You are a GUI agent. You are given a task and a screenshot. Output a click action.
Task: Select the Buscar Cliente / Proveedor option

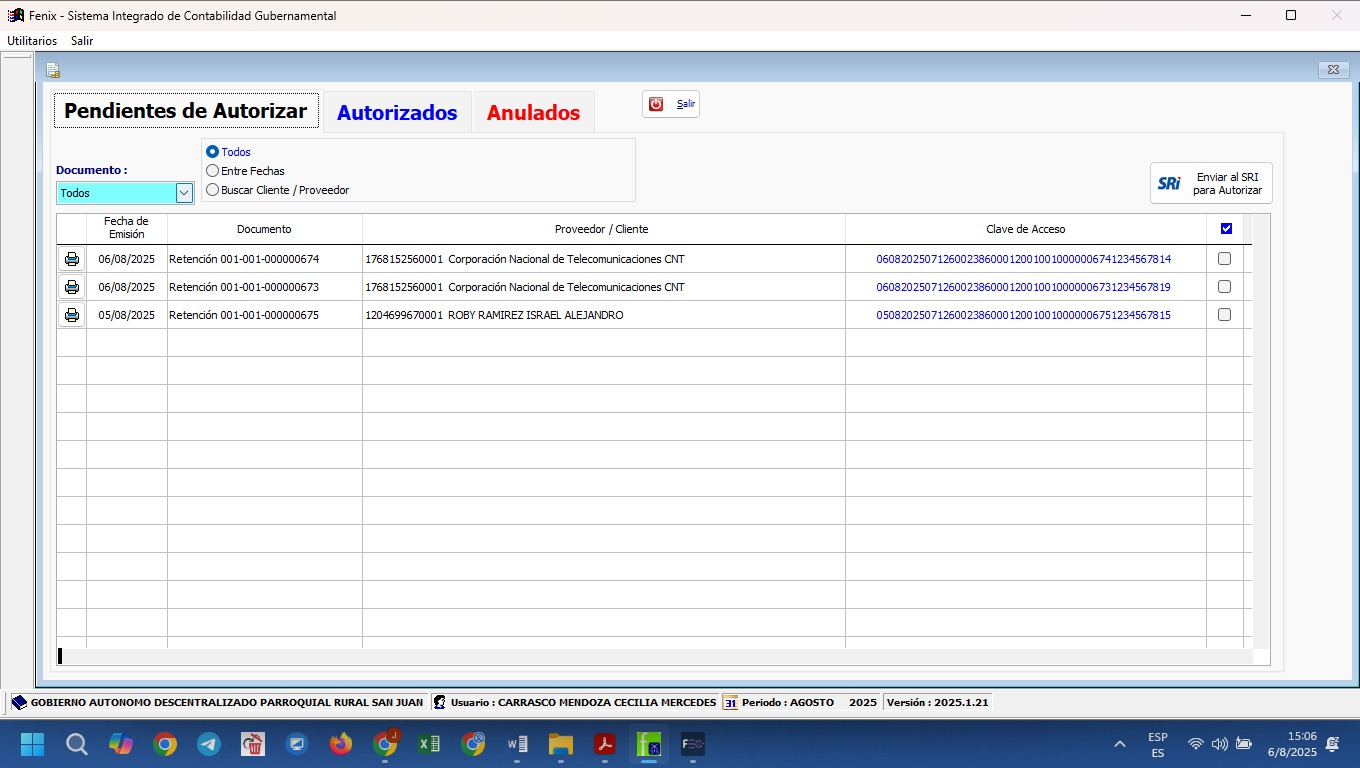click(x=212, y=190)
